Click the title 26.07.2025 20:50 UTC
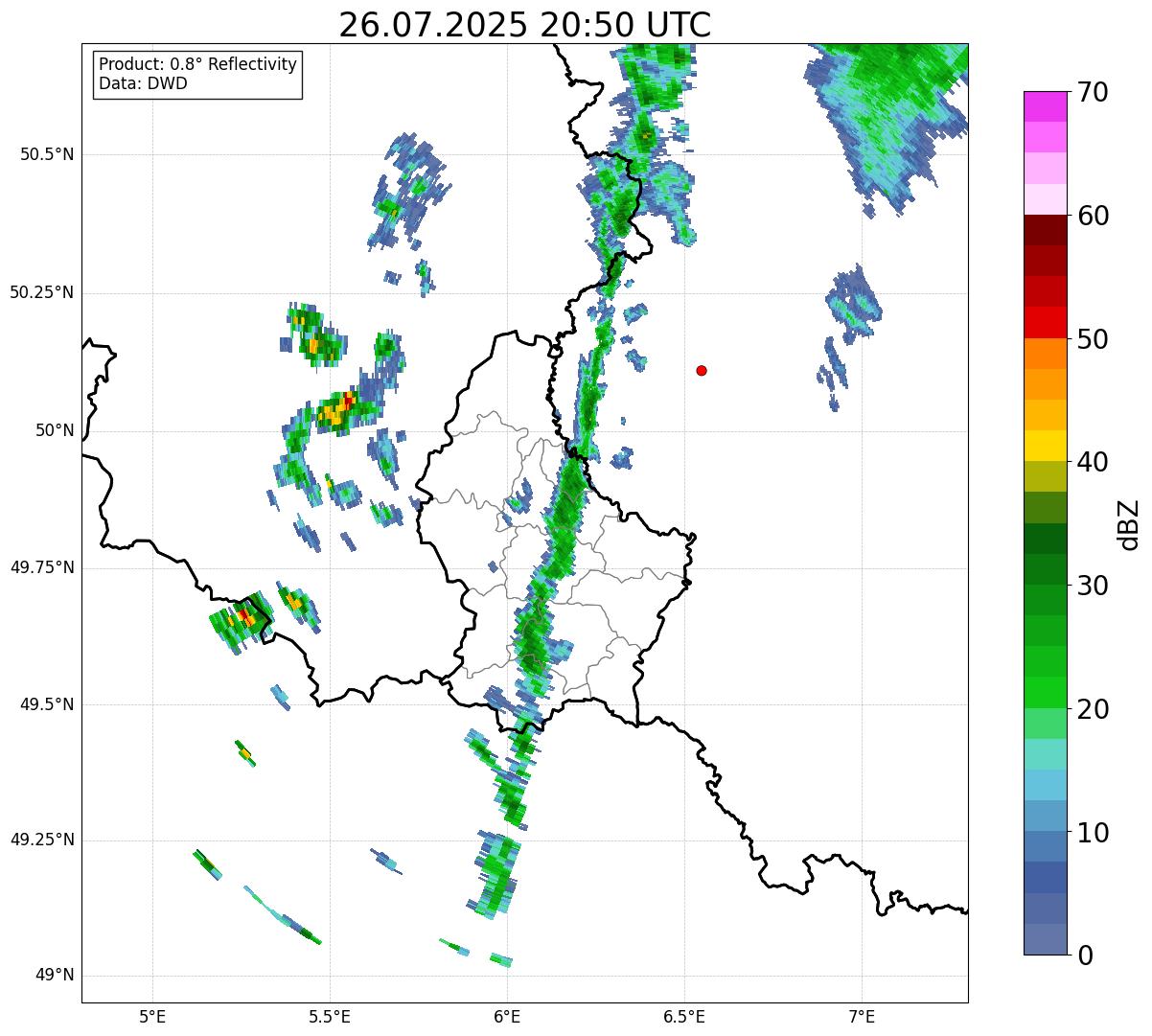 pyautogui.click(x=525, y=25)
